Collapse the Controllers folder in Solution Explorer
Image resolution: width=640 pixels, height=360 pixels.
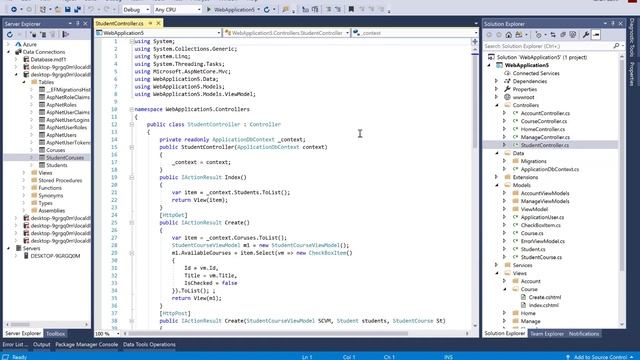click(497, 105)
